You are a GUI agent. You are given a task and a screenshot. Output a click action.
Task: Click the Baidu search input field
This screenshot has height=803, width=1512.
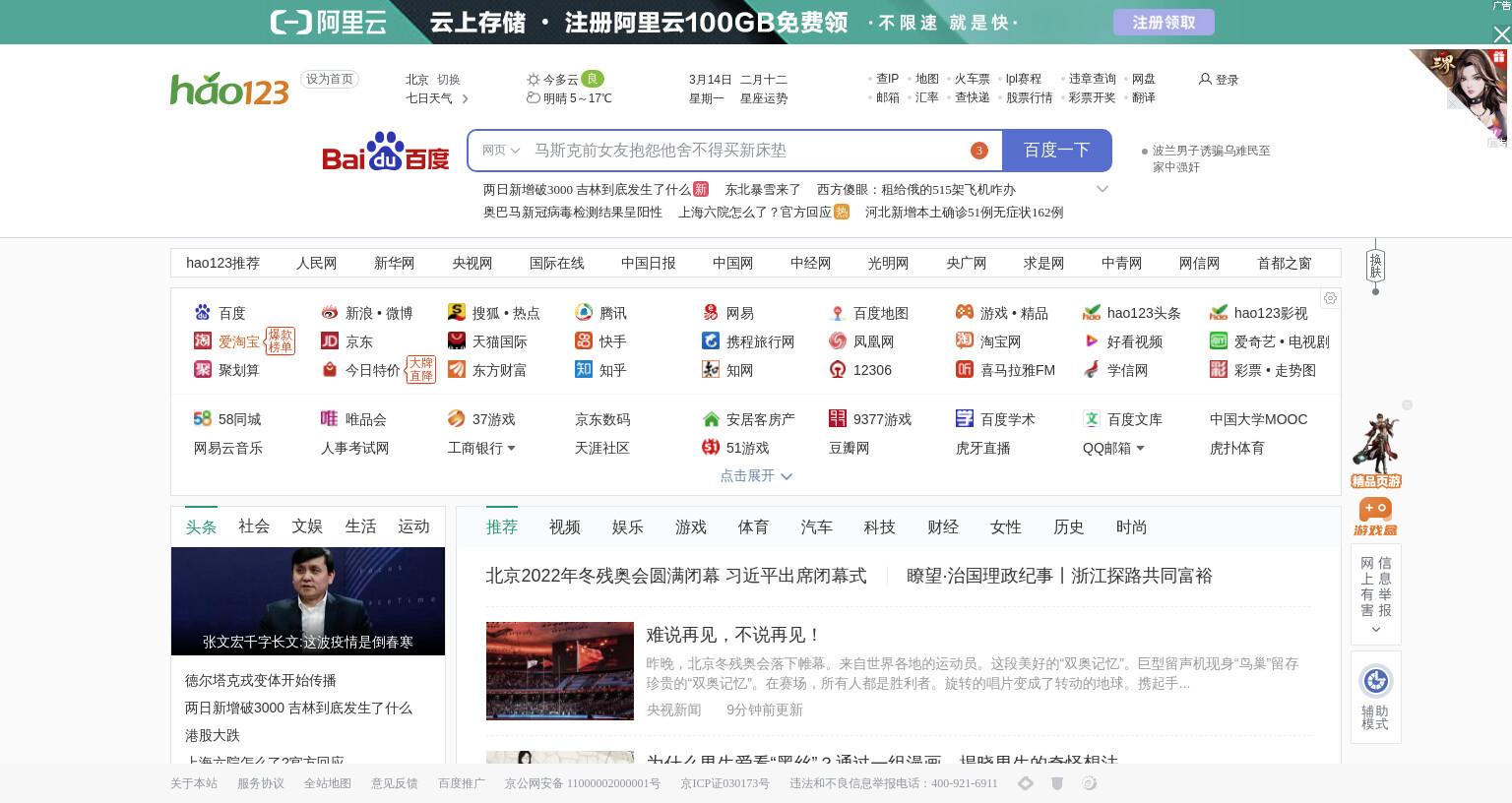click(748, 151)
